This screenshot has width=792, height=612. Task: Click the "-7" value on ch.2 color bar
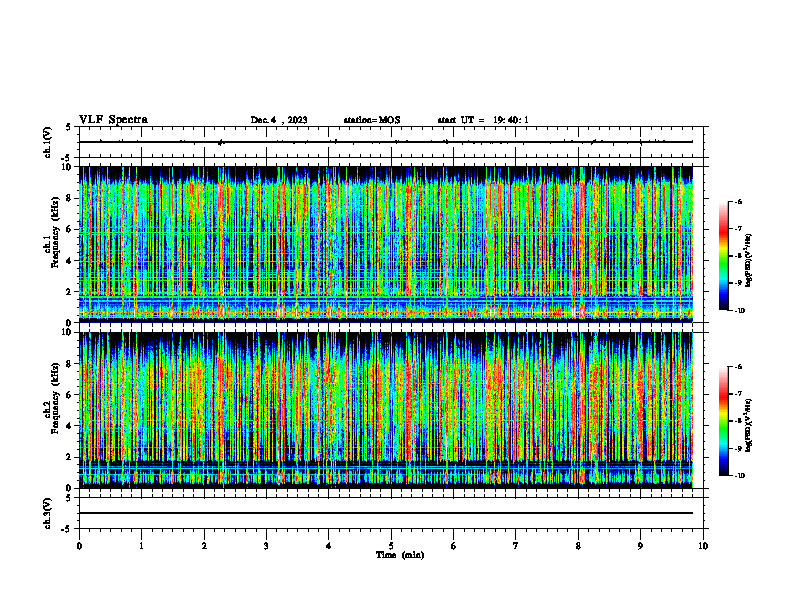738,394
